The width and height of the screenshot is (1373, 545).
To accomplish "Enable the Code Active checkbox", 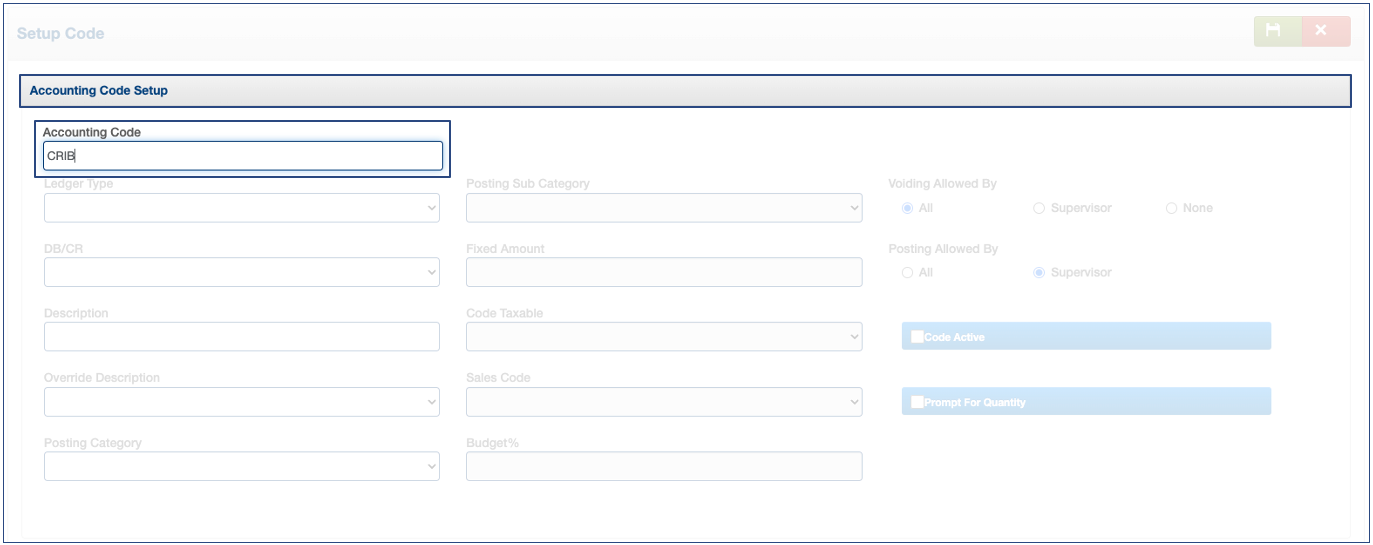I will click(x=917, y=337).
